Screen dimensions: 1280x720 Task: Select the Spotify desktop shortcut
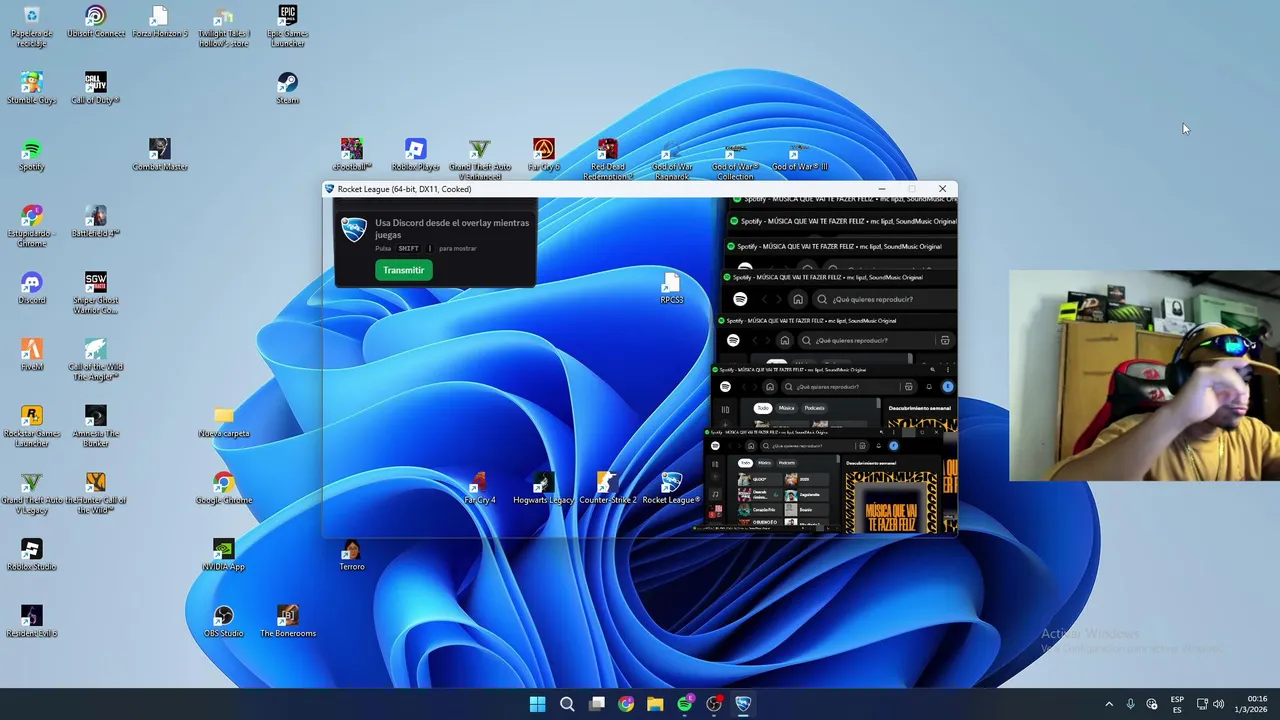tap(31, 155)
